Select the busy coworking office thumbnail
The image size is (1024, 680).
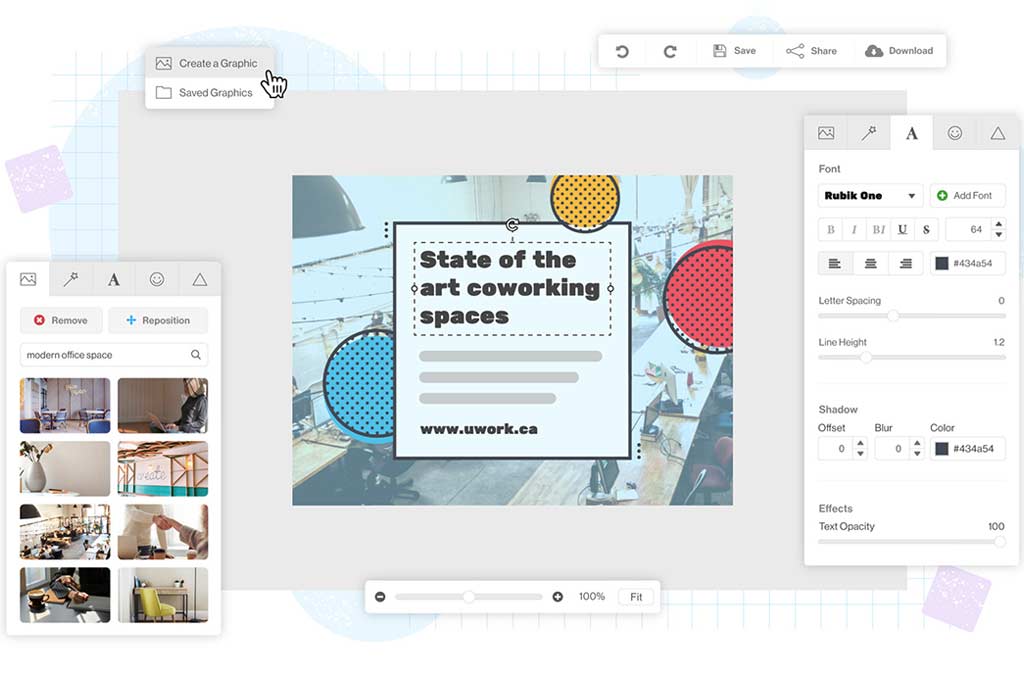pyautogui.click(x=65, y=532)
